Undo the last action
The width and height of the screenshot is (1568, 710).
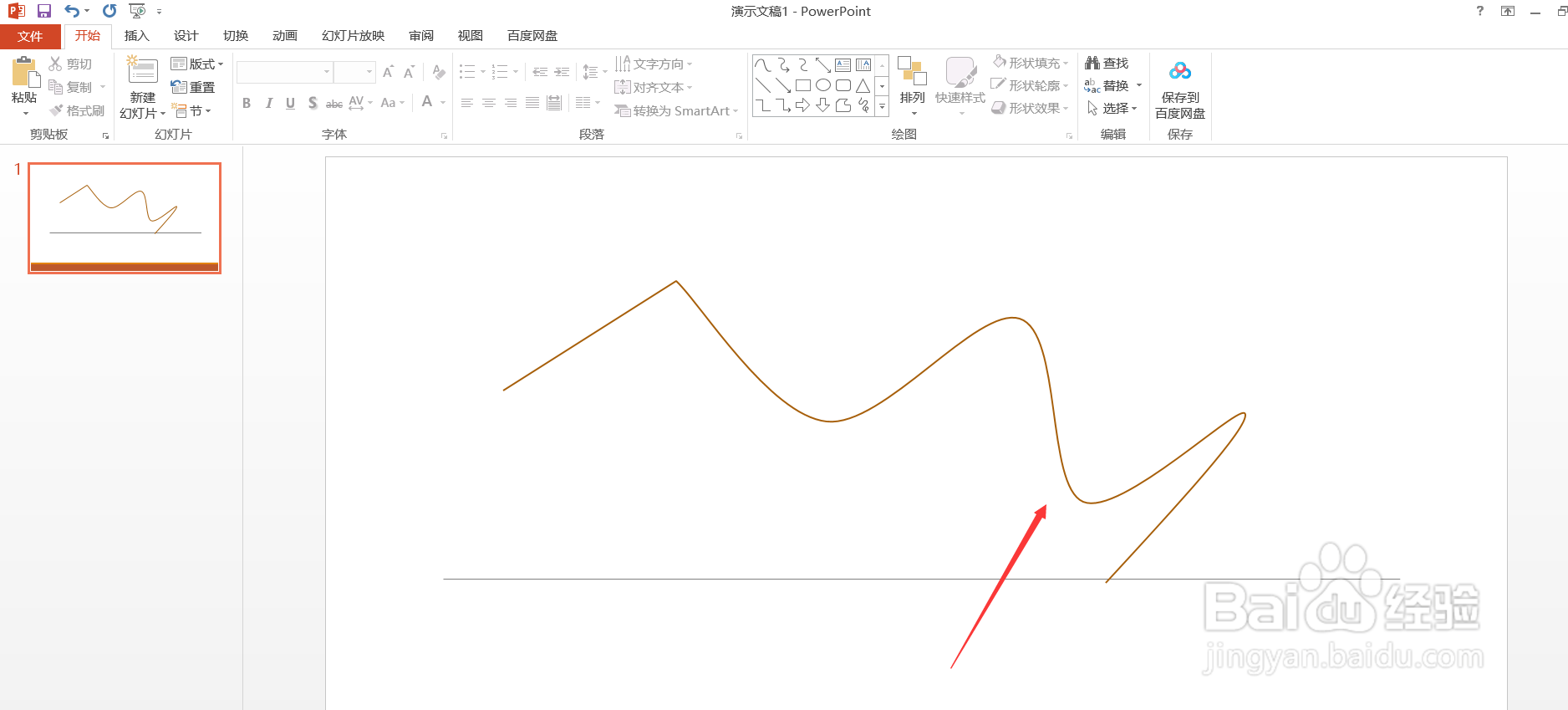coord(72,11)
